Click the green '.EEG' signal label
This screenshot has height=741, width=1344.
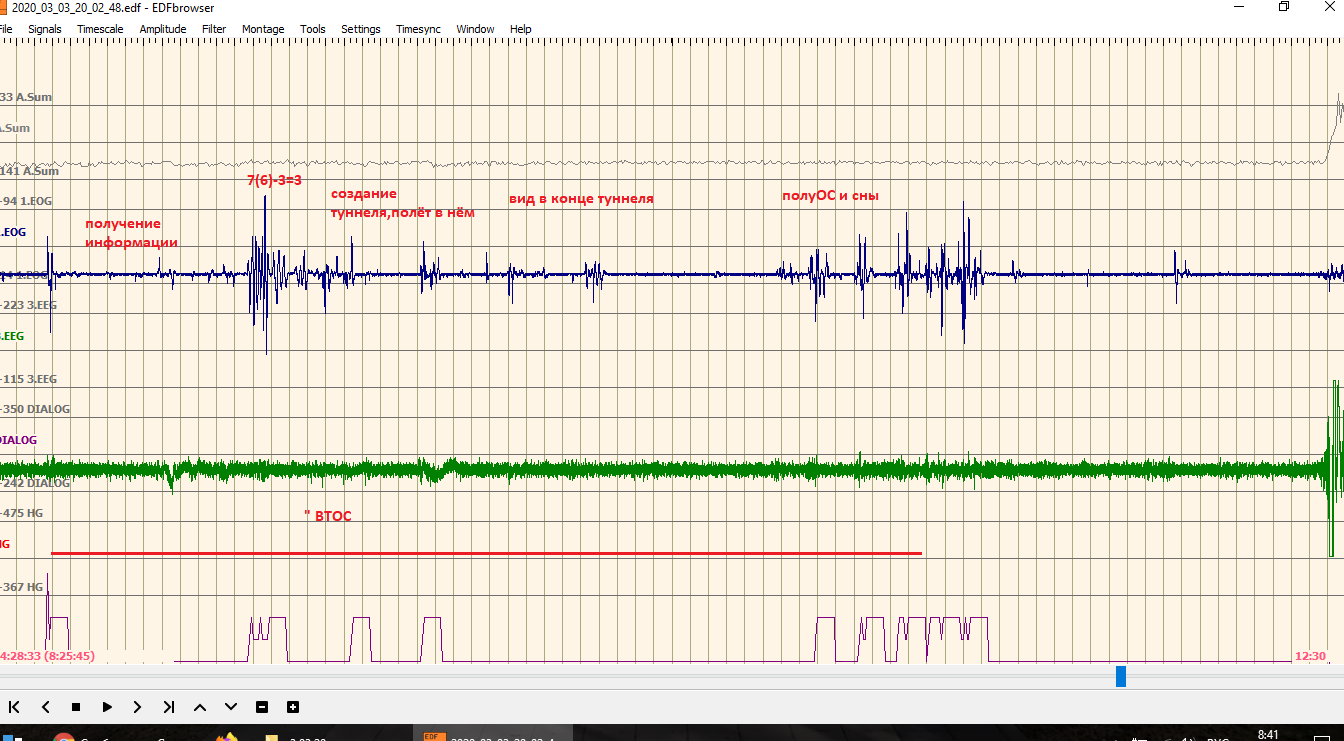pos(12,336)
